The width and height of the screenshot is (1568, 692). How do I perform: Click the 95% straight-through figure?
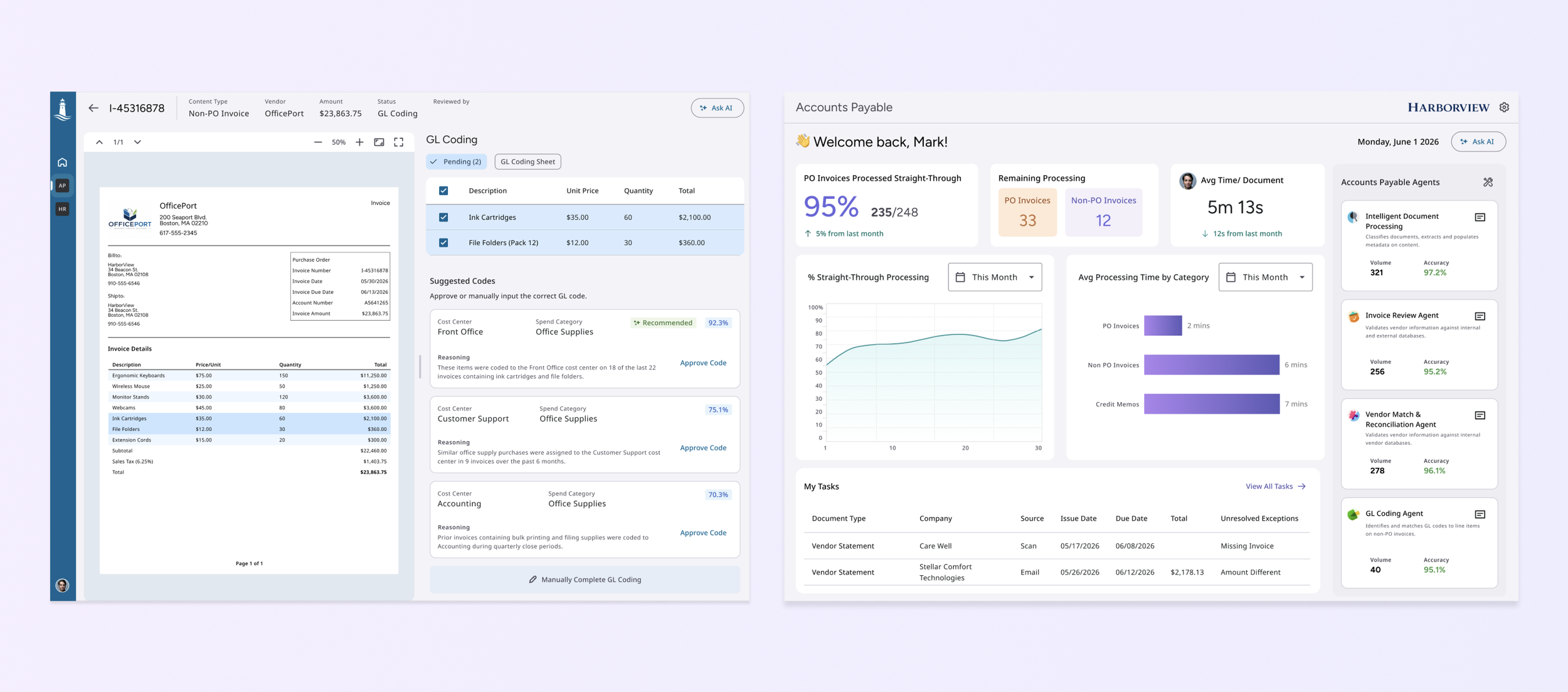click(831, 207)
